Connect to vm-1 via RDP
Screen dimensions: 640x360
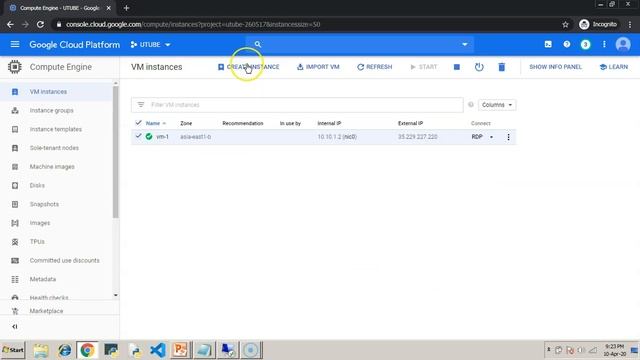pos(477,137)
